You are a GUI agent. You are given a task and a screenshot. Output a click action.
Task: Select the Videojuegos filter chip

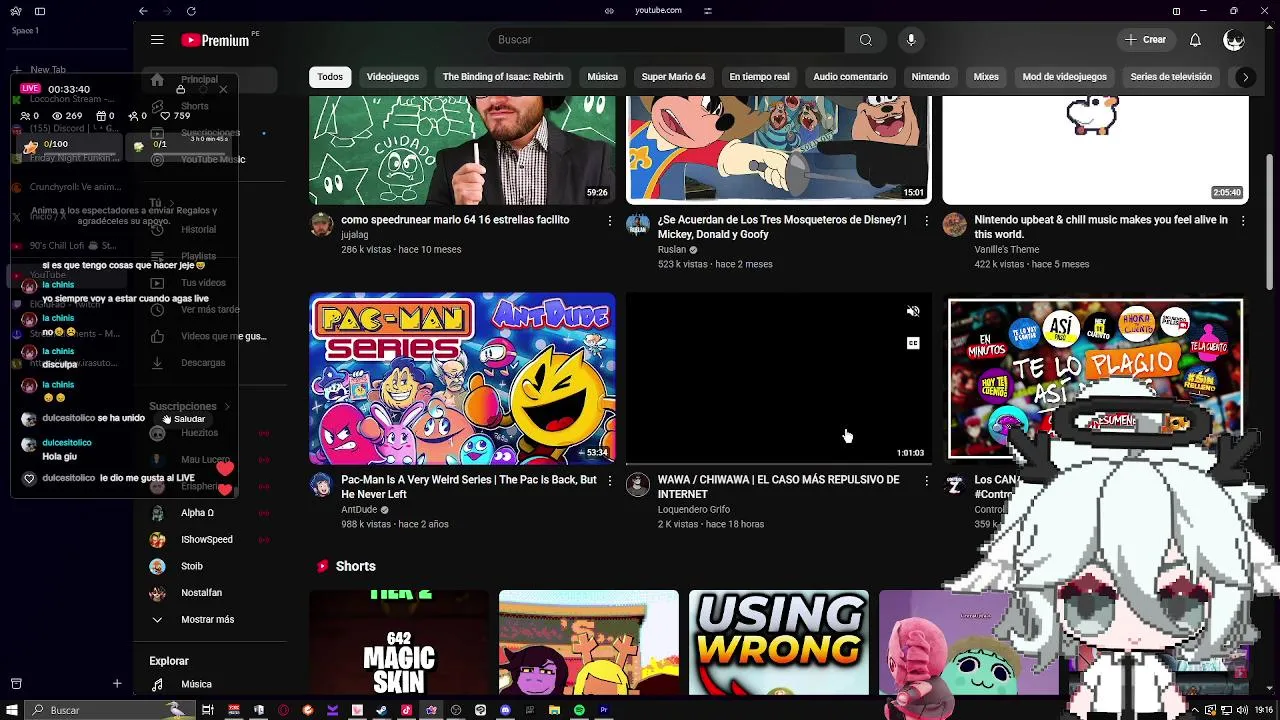393,77
